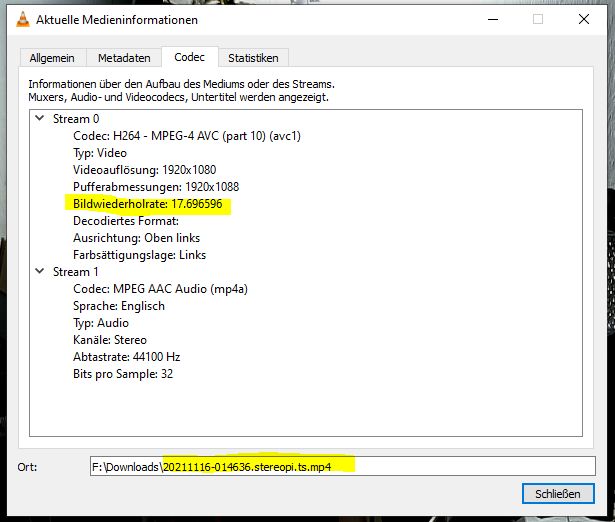
Task: Close the Aktuelle Medieninformationen window
Action: click(x=584, y=19)
